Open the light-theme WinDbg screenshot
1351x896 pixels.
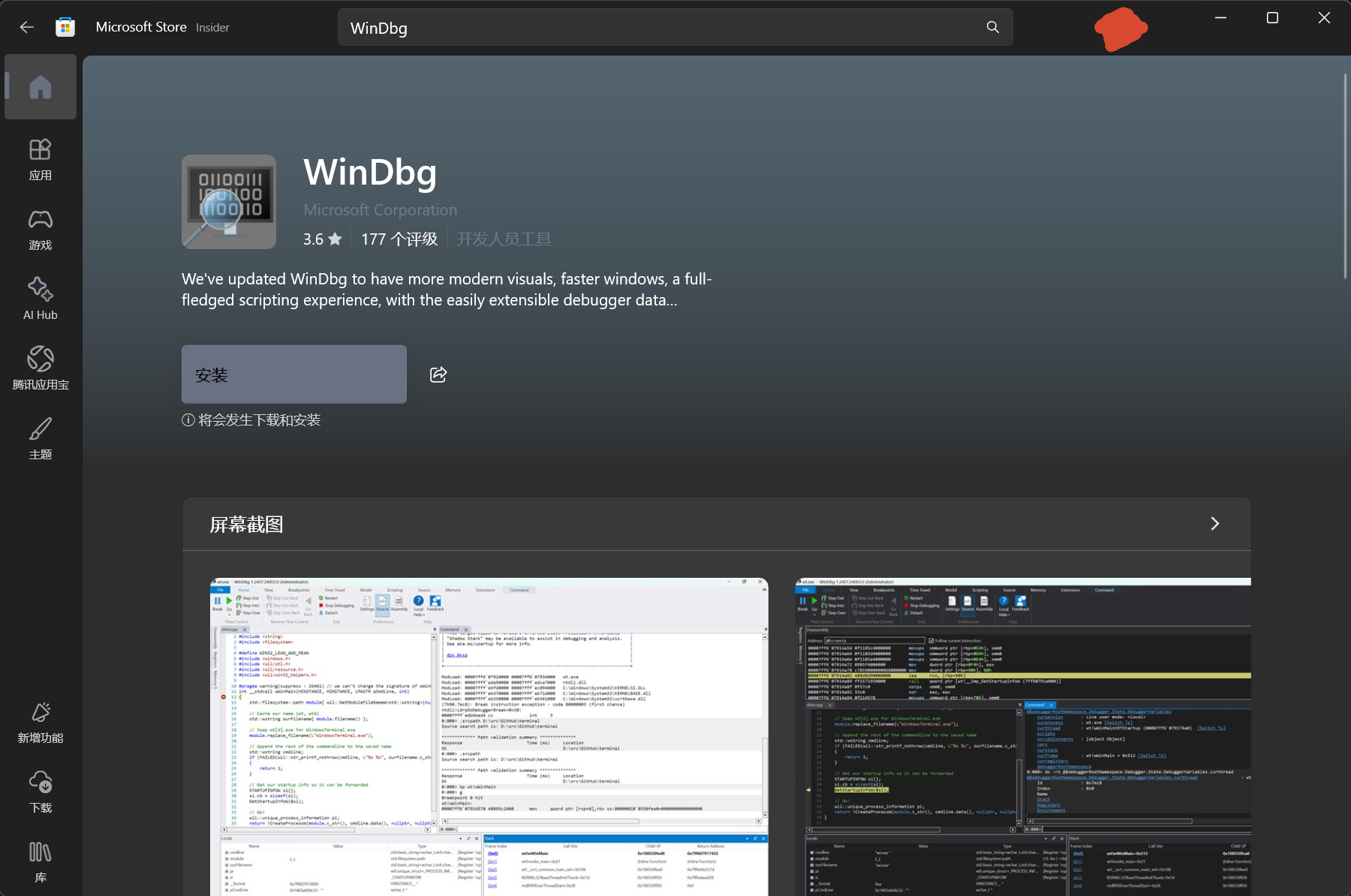(489, 737)
